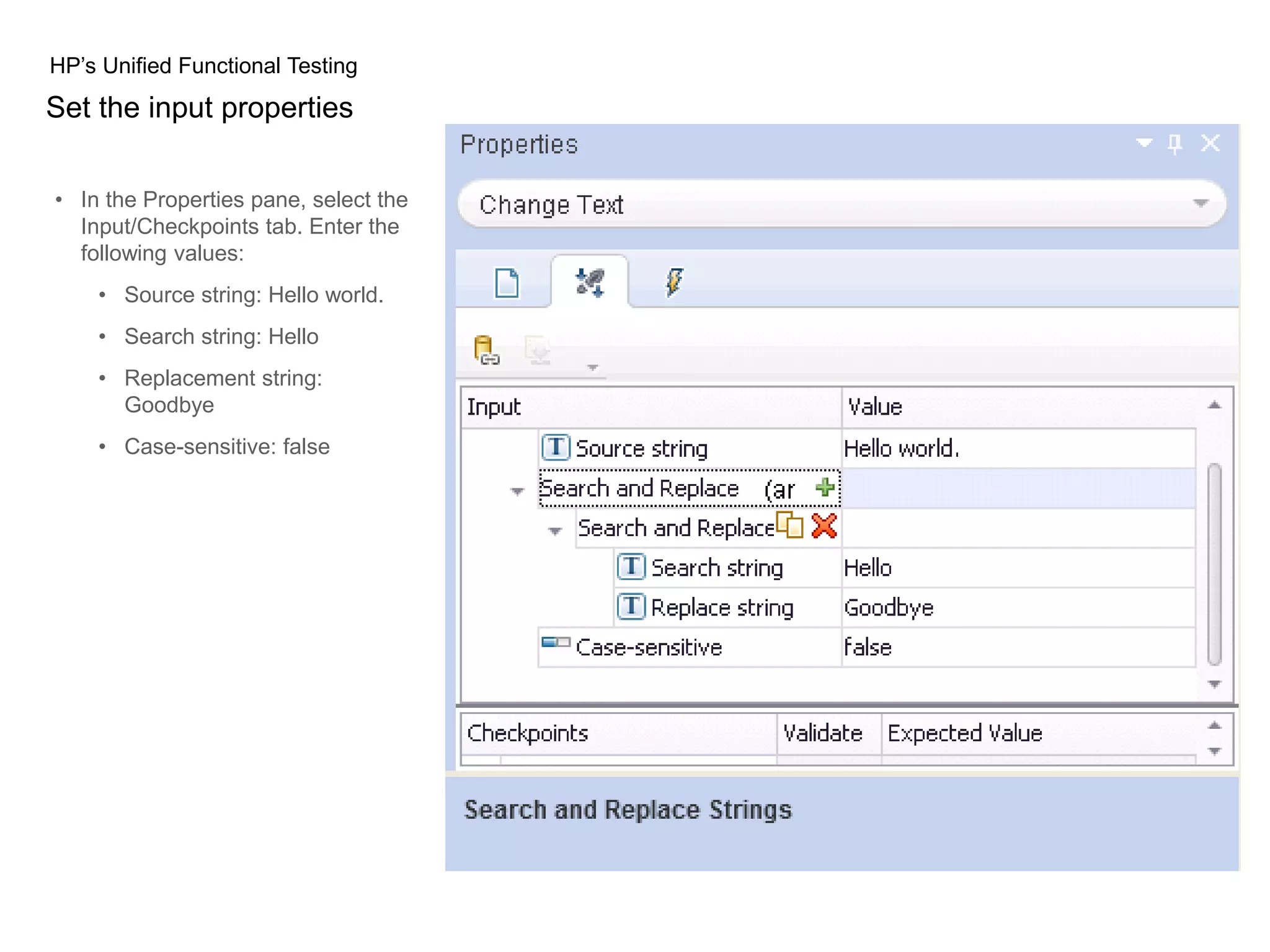
Task: Click the Input column header
Action: (651, 407)
